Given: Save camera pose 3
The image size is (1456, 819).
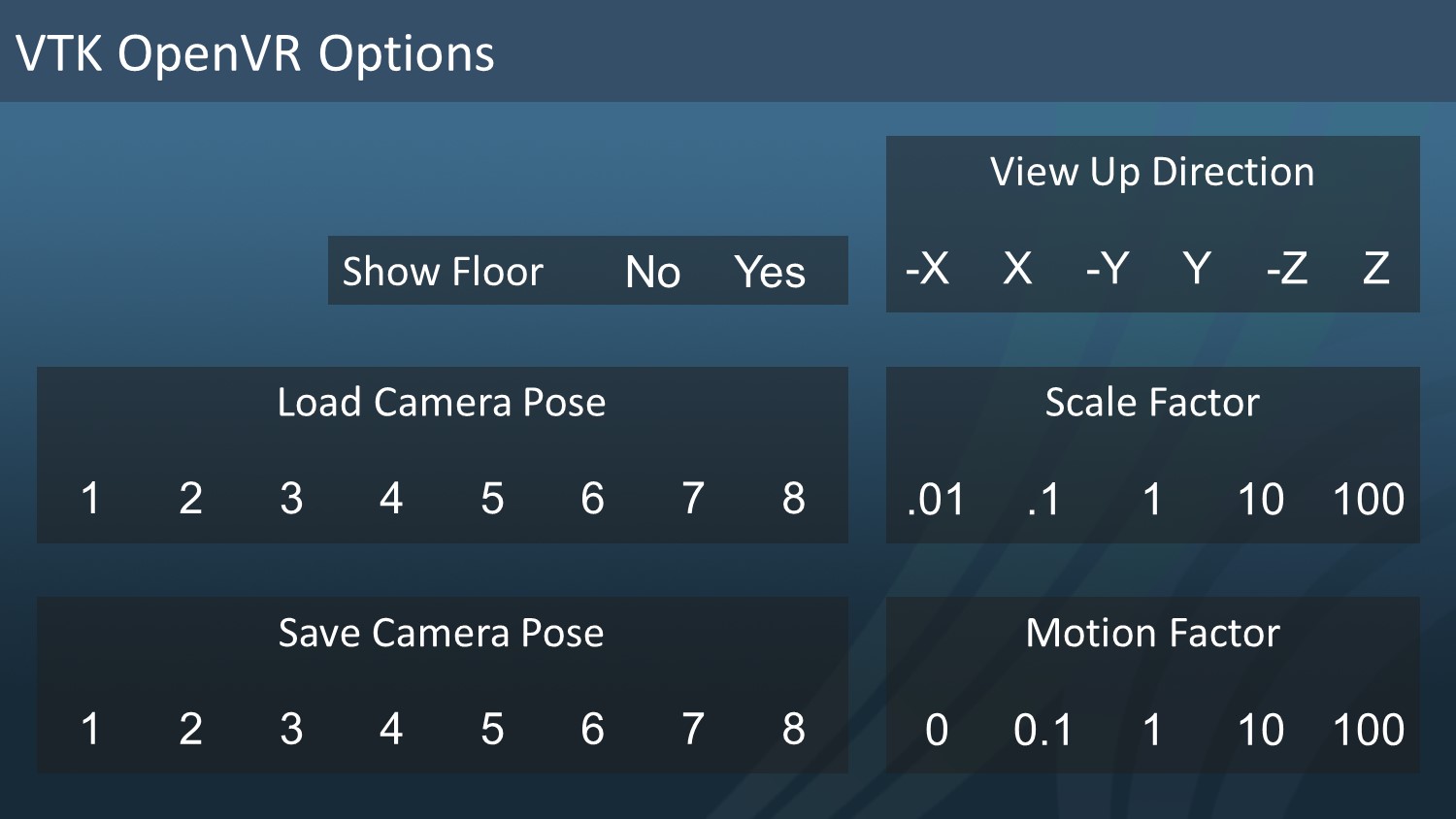Looking at the screenshot, I should click(x=291, y=729).
